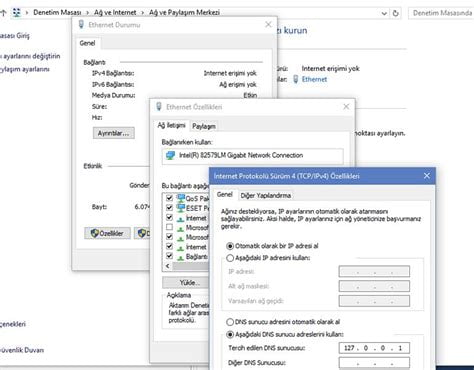This screenshot has height=370, width=474.
Task: Toggle the ESET checkbox in components list
Action: [x=169, y=208]
